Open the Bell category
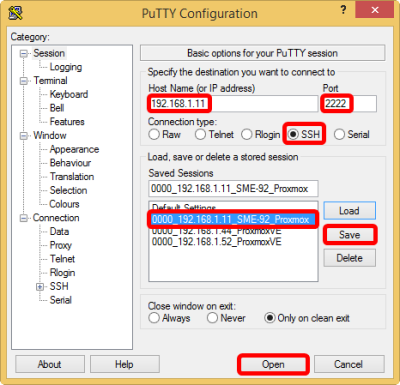The image size is (400, 385). pos(57,108)
